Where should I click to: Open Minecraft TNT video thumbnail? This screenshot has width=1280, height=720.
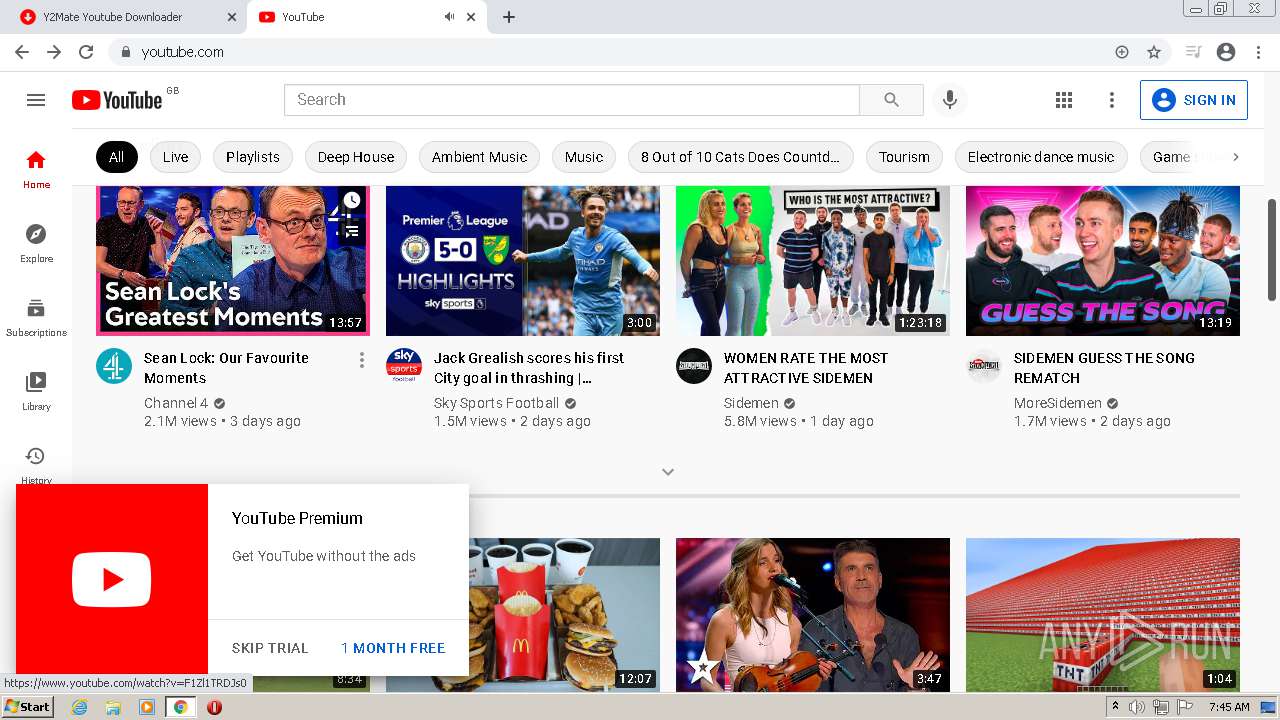(1103, 615)
